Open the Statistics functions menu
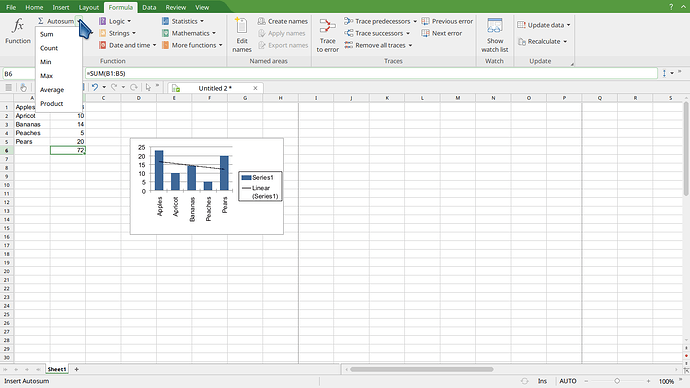690x388 pixels. click(183, 21)
